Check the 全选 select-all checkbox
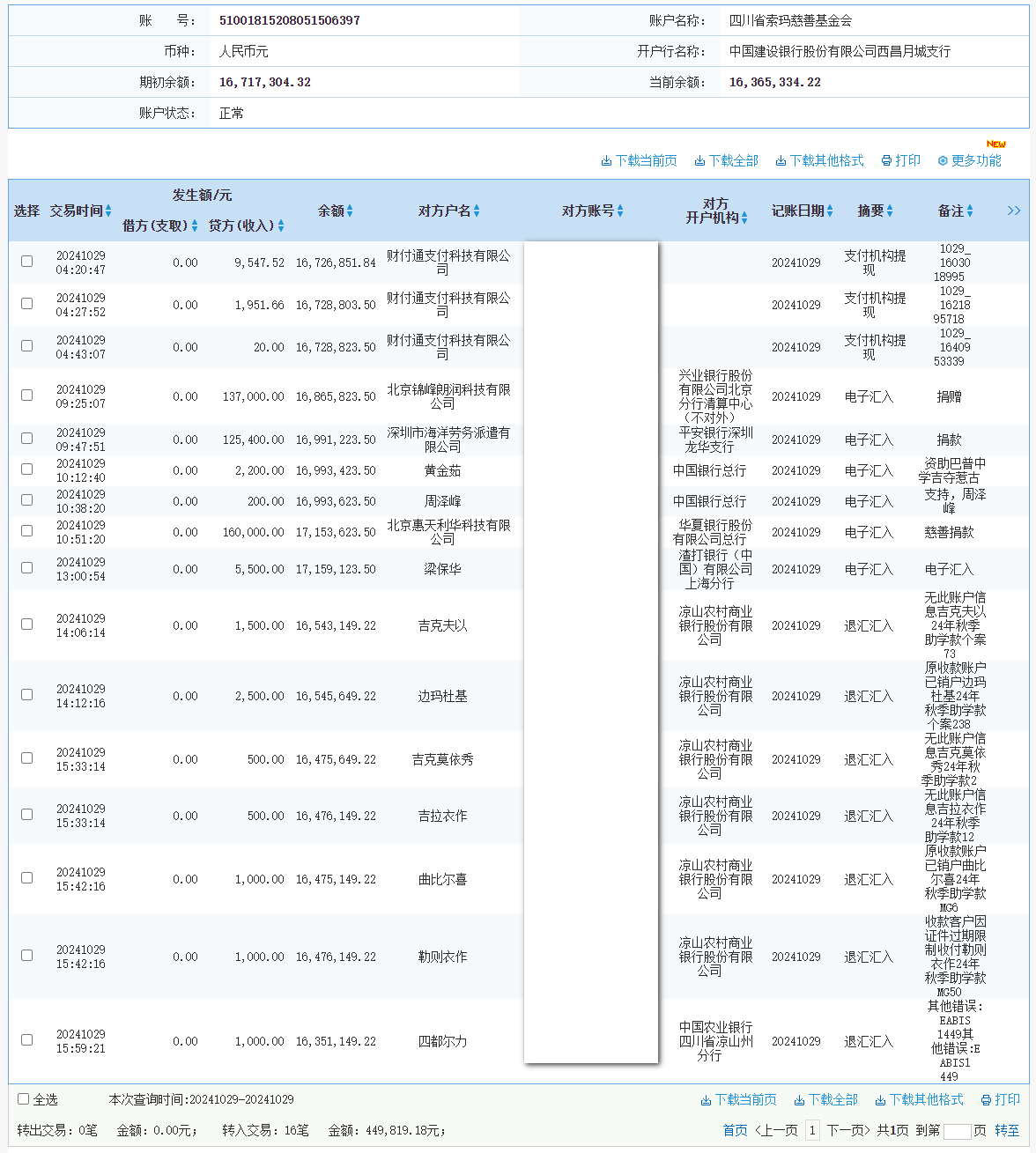The height and width of the screenshot is (1153, 1036). click(x=24, y=1099)
